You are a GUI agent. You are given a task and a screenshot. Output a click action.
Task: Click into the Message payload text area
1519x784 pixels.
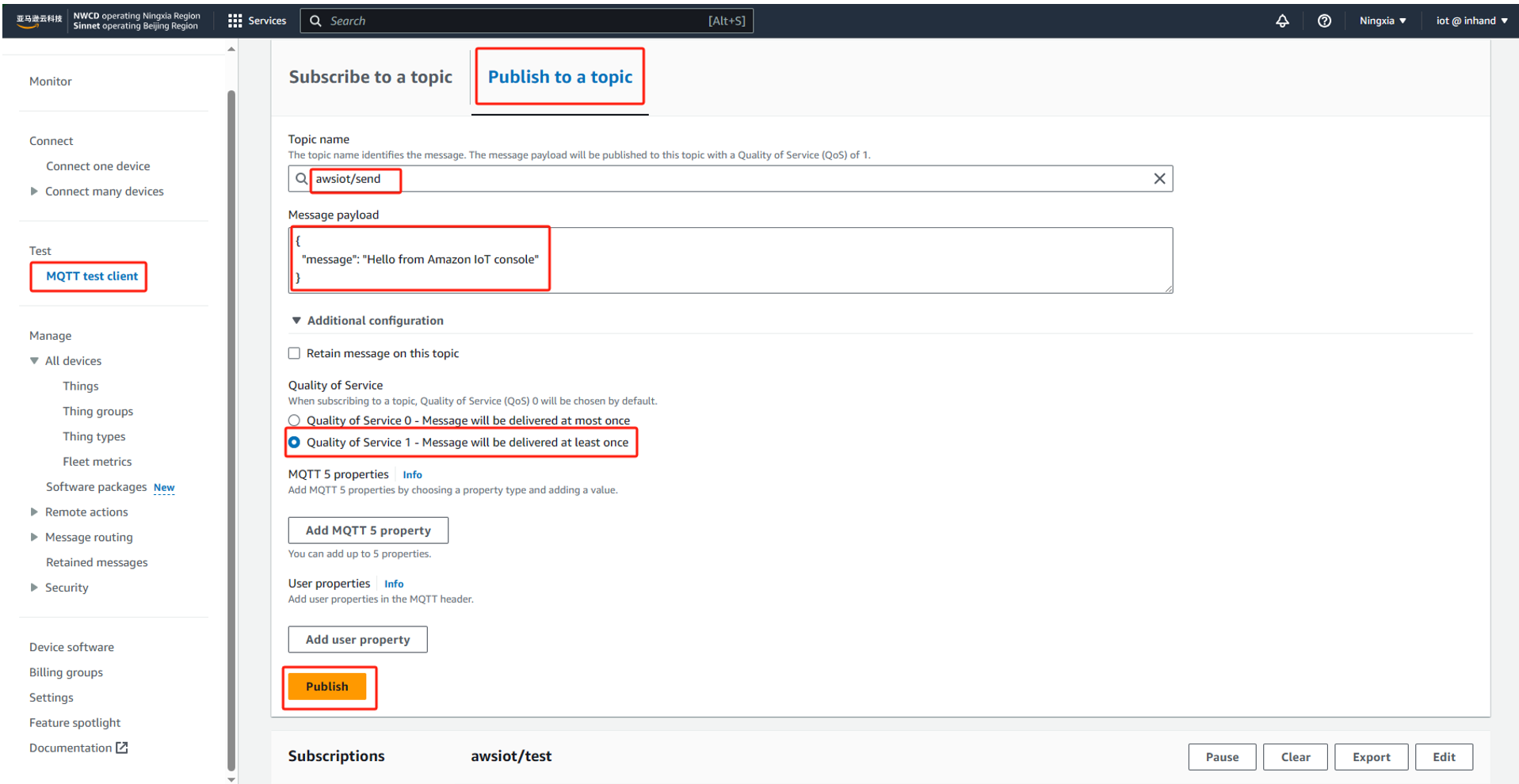click(792, 260)
